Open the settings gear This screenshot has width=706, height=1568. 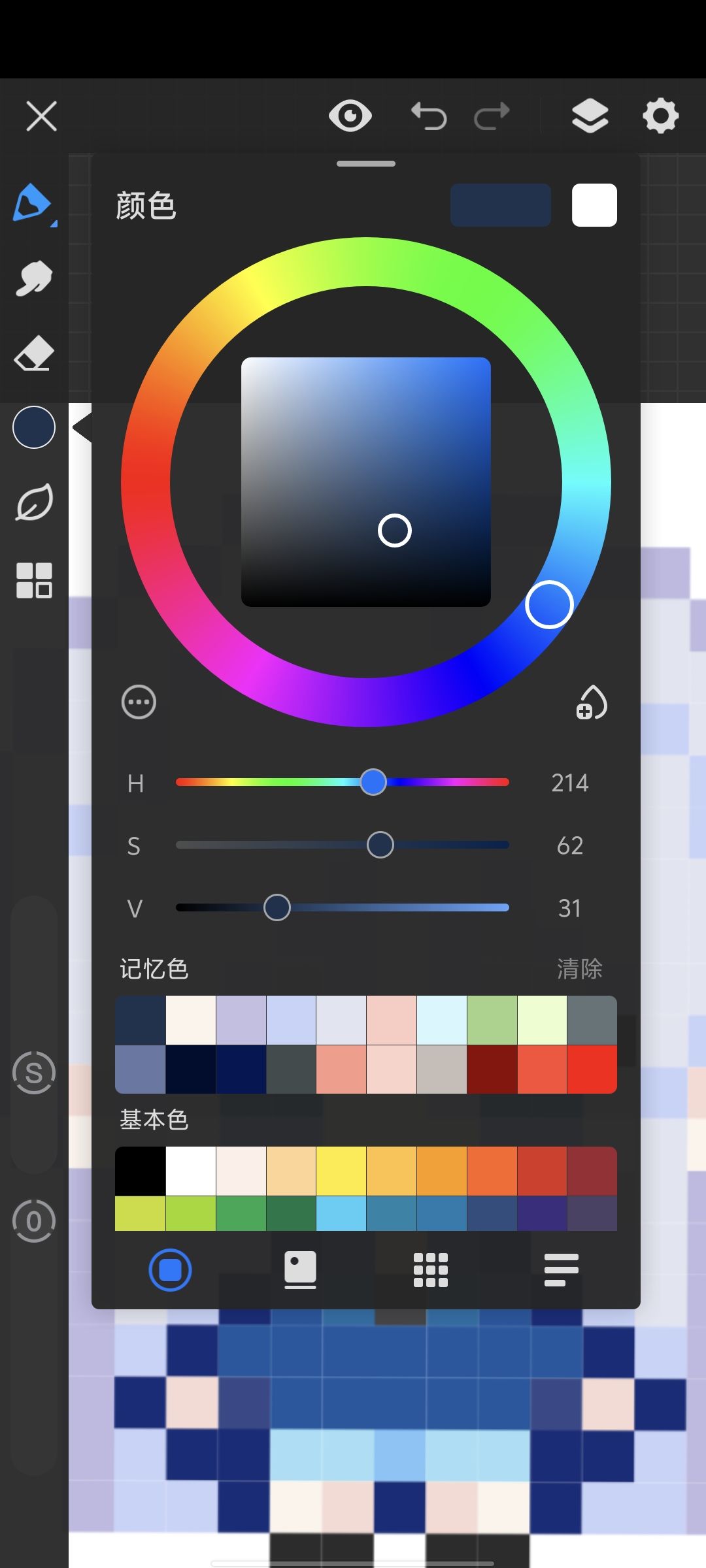coord(661,116)
